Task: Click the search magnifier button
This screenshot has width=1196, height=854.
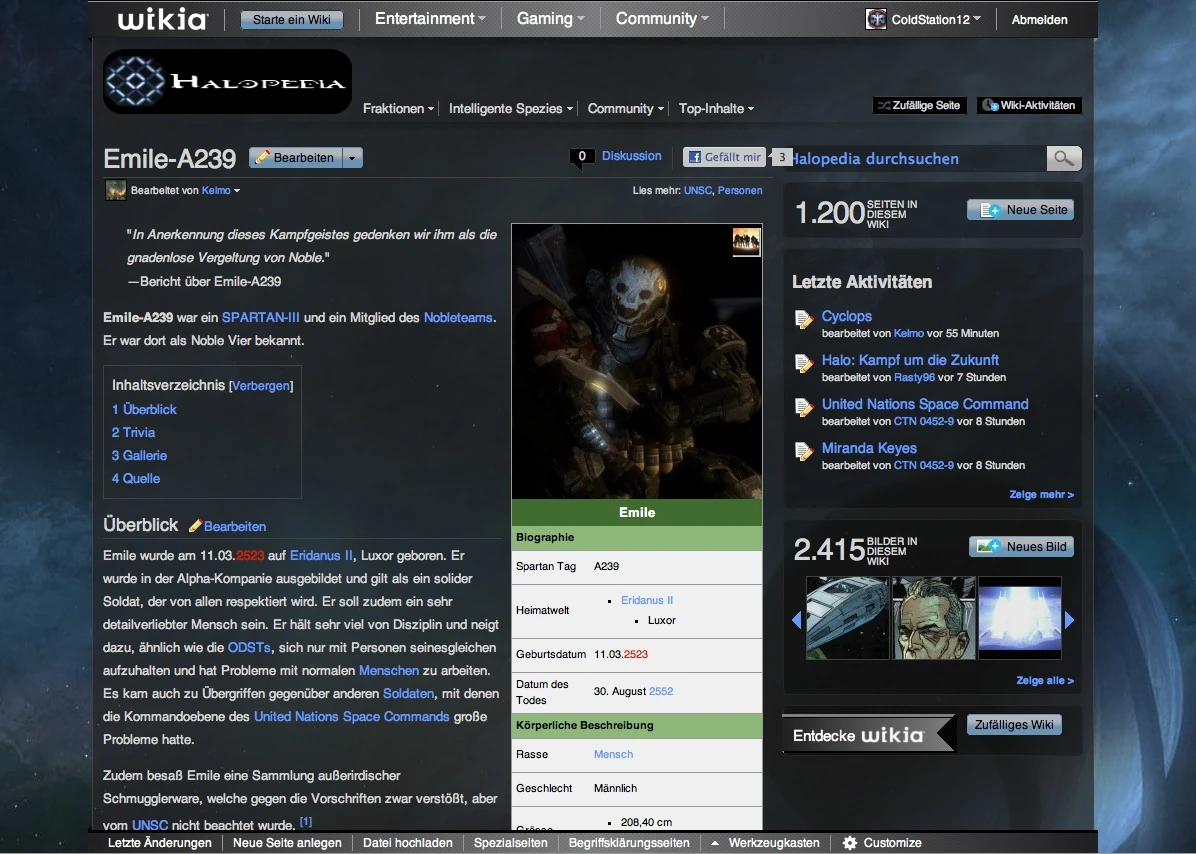Action: point(1064,159)
